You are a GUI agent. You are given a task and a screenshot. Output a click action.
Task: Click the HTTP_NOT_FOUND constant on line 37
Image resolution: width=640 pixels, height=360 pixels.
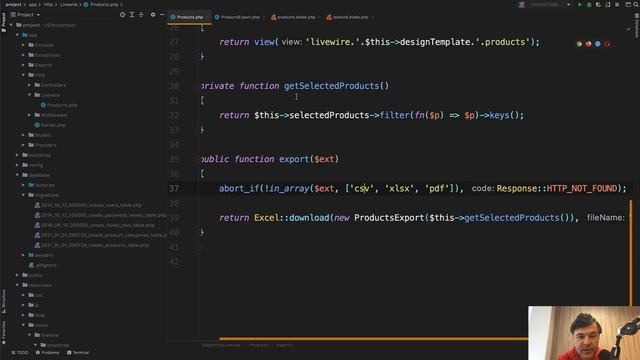(x=582, y=188)
